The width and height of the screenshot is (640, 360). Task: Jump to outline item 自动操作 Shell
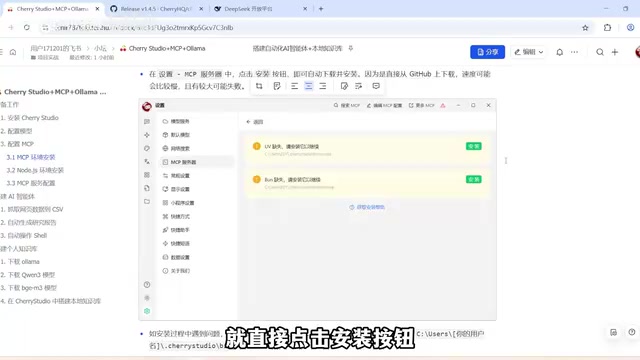click(24, 236)
